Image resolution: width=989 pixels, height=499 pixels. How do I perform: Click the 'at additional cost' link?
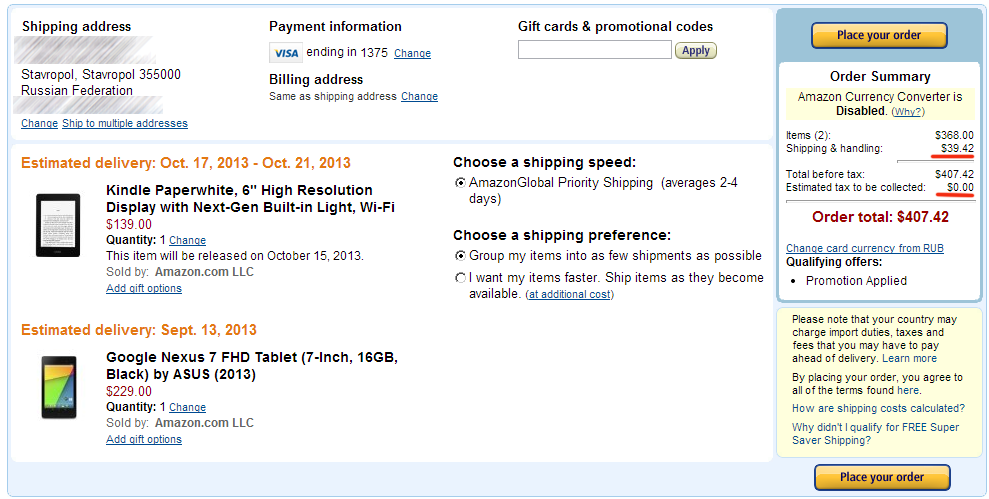click(x=570, y=295)
